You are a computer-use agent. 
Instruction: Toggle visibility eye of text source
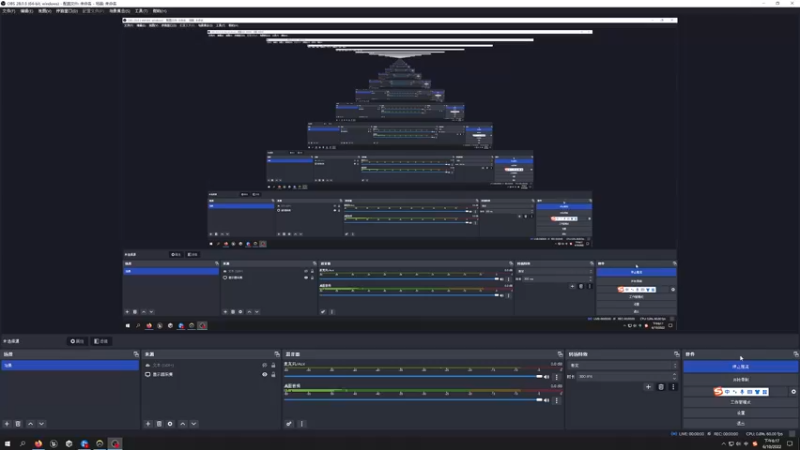pos(264,365)
